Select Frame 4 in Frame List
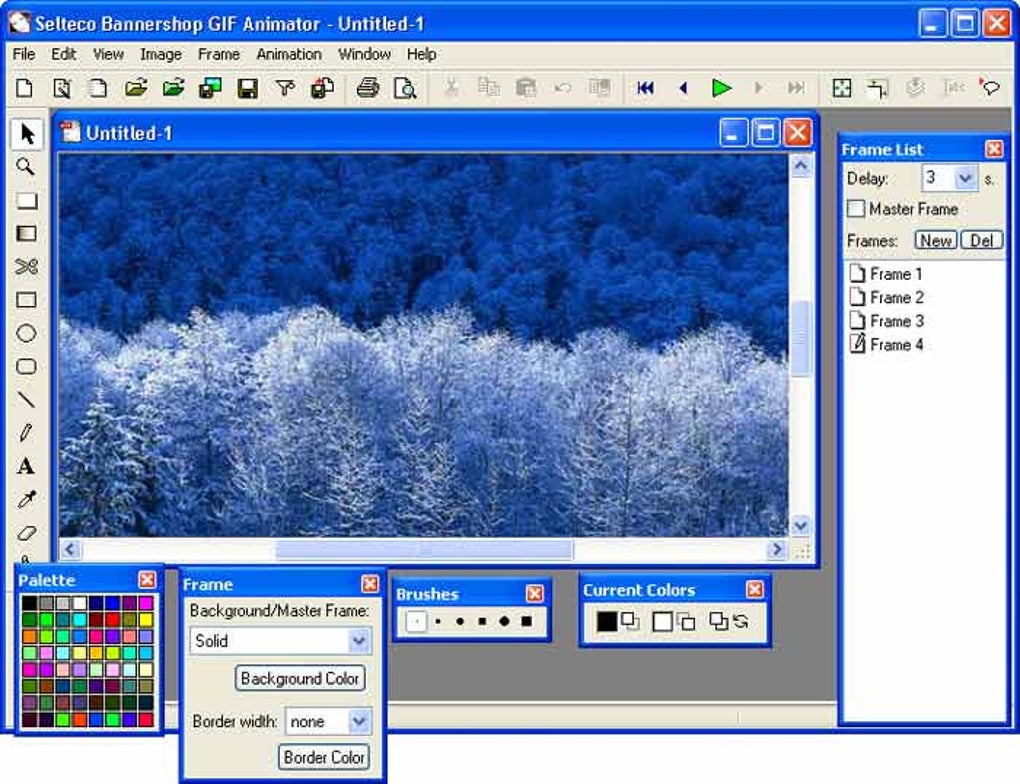Viewport: 1020px width, 784px height. tap(886, 344)
